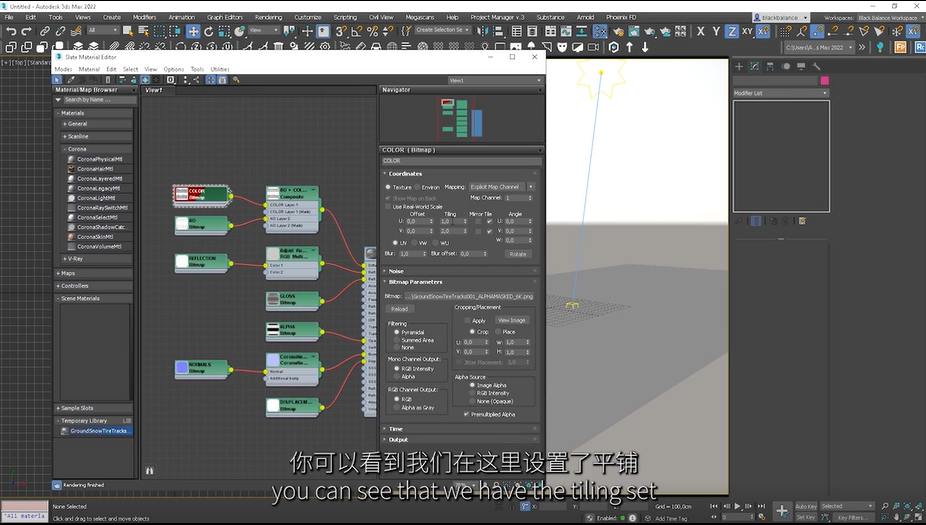Open the Graph Editors menu
Viewport: 926px width, 525px height.
(224, 17)
